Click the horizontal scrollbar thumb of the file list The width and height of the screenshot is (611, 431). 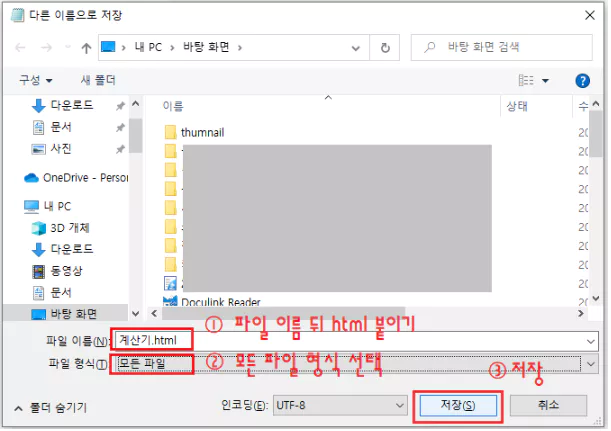[284, 314]
